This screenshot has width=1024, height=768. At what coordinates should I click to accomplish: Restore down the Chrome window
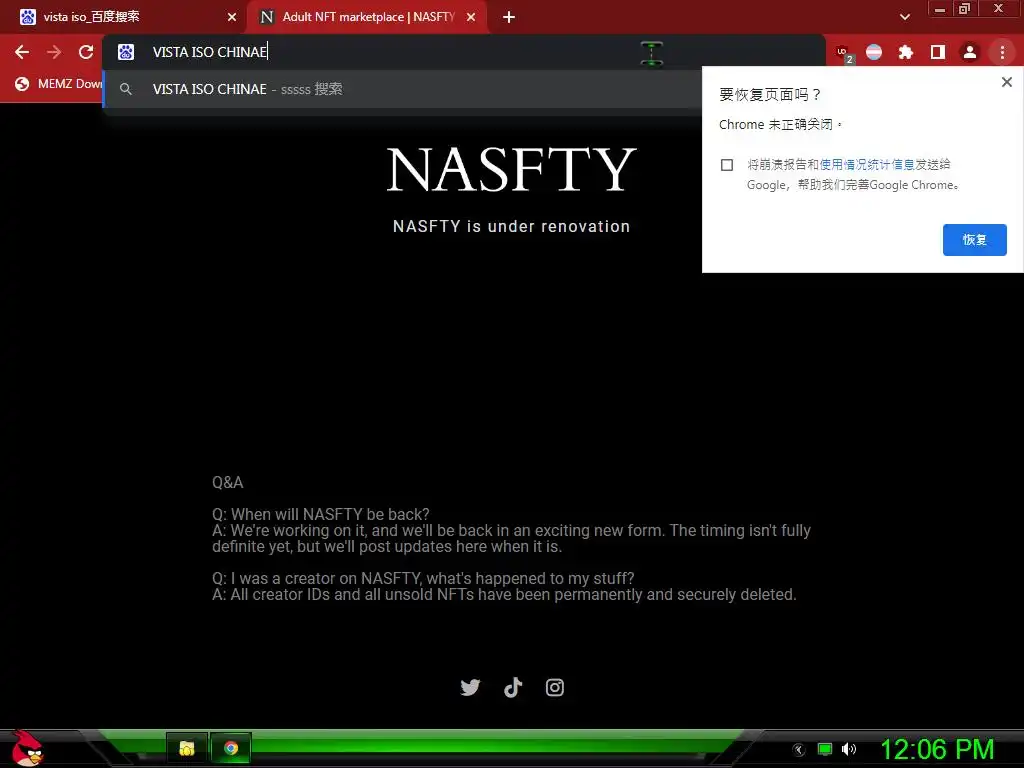click(964, 9)
